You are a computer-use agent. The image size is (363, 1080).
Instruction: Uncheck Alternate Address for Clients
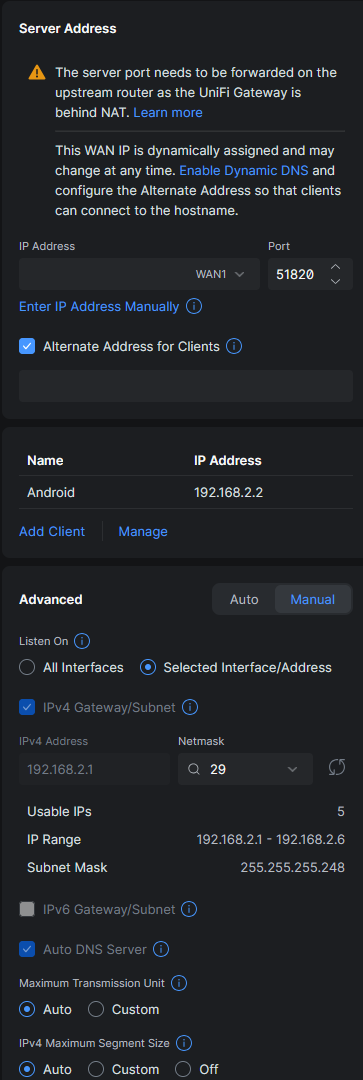(x=27, y=346)
